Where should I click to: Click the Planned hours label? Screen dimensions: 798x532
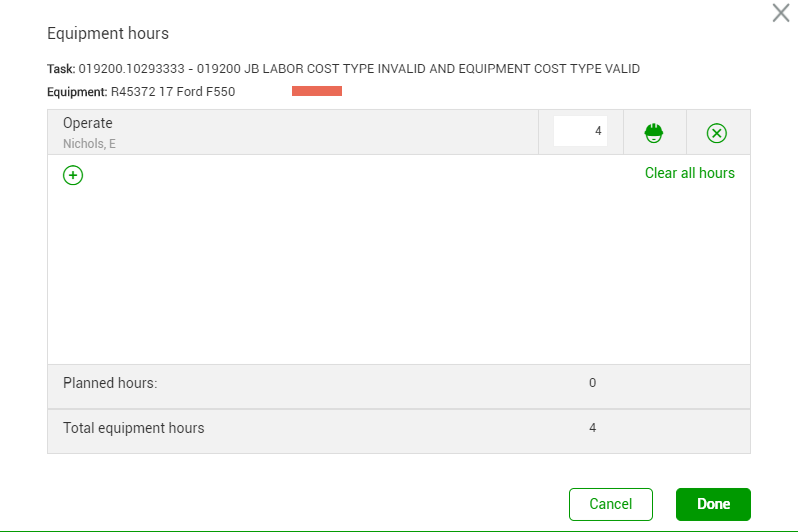[x=110, y=383]
